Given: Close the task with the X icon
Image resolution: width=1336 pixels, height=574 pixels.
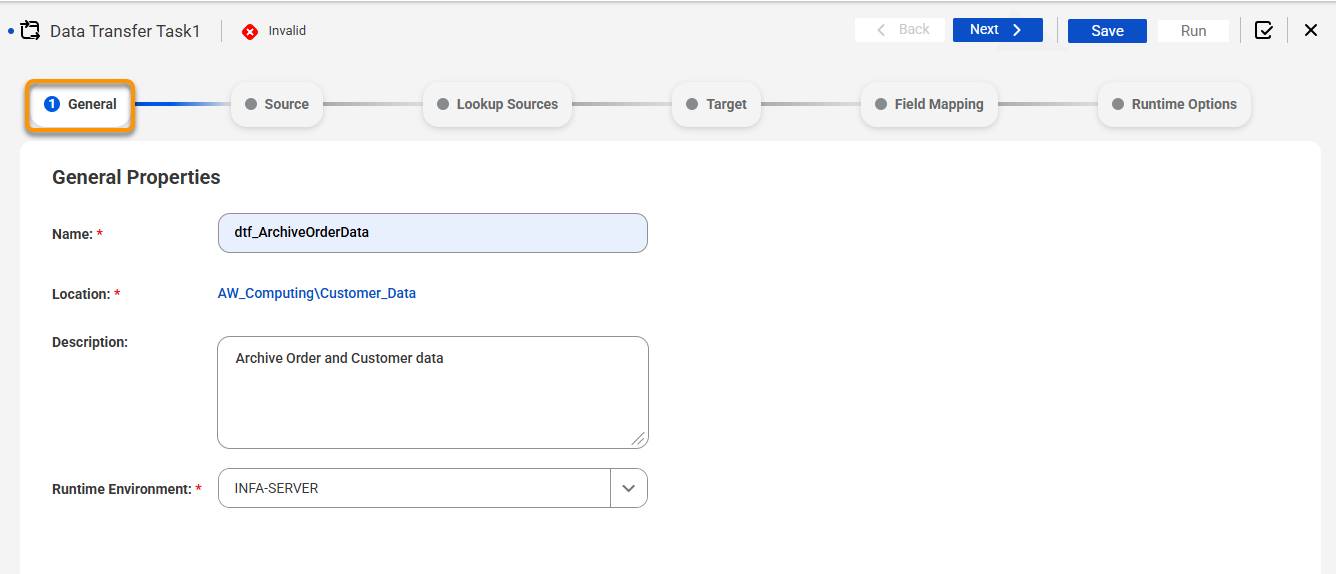Looking at the screenshot, I should tap(1311, 30).
